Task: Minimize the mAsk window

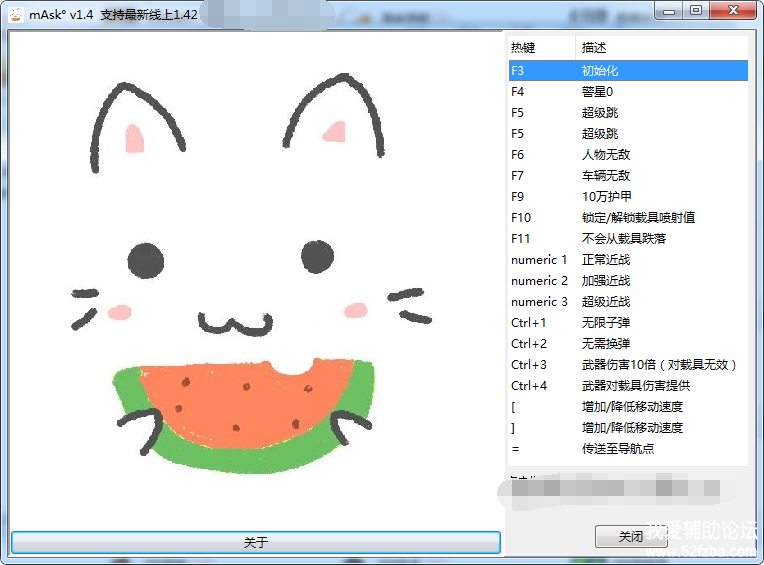Action: (669, 11)
